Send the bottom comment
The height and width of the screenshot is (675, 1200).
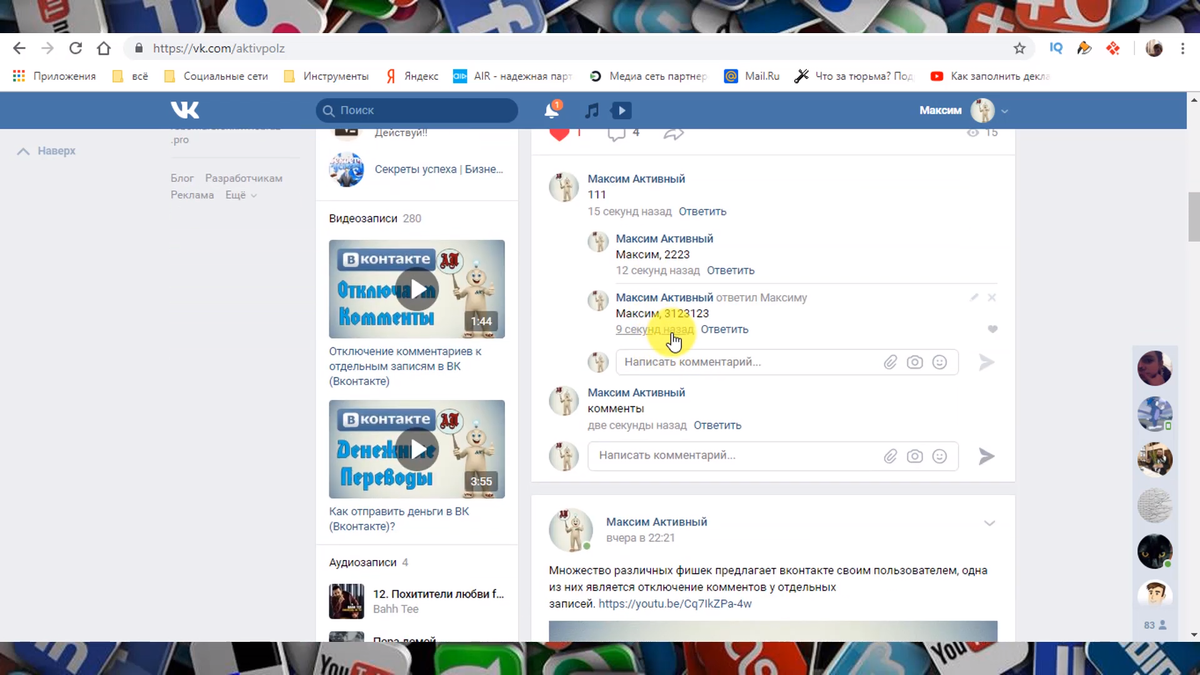987,456
